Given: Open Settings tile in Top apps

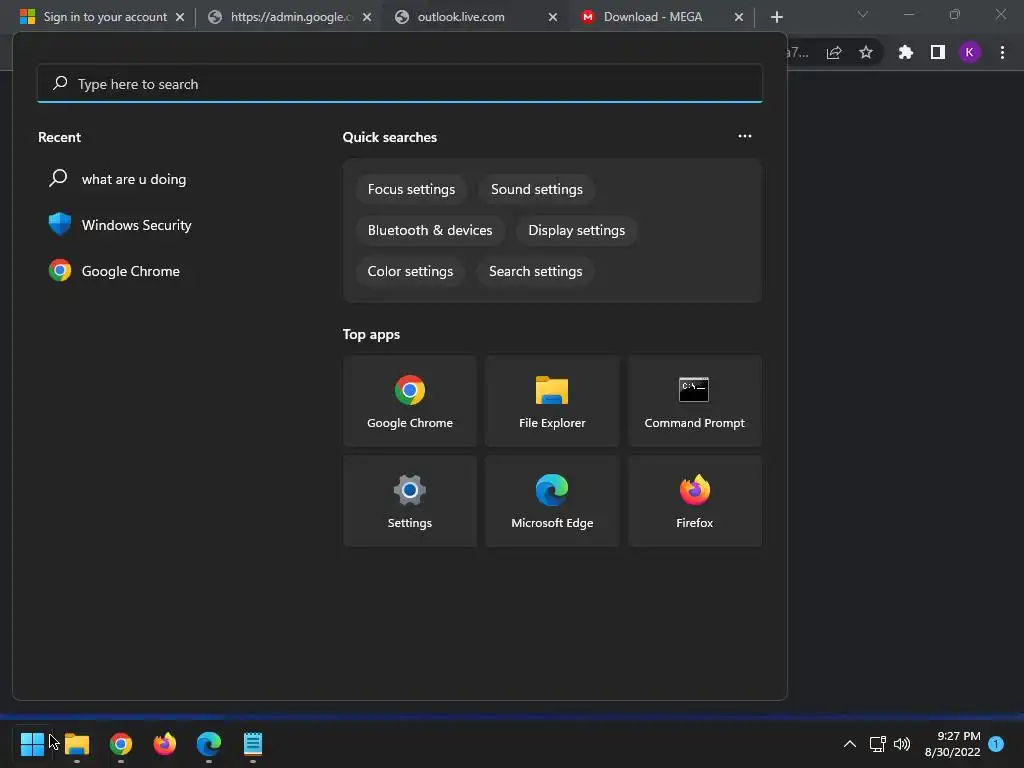Looking at the screenshot, I should coord(409,501).
